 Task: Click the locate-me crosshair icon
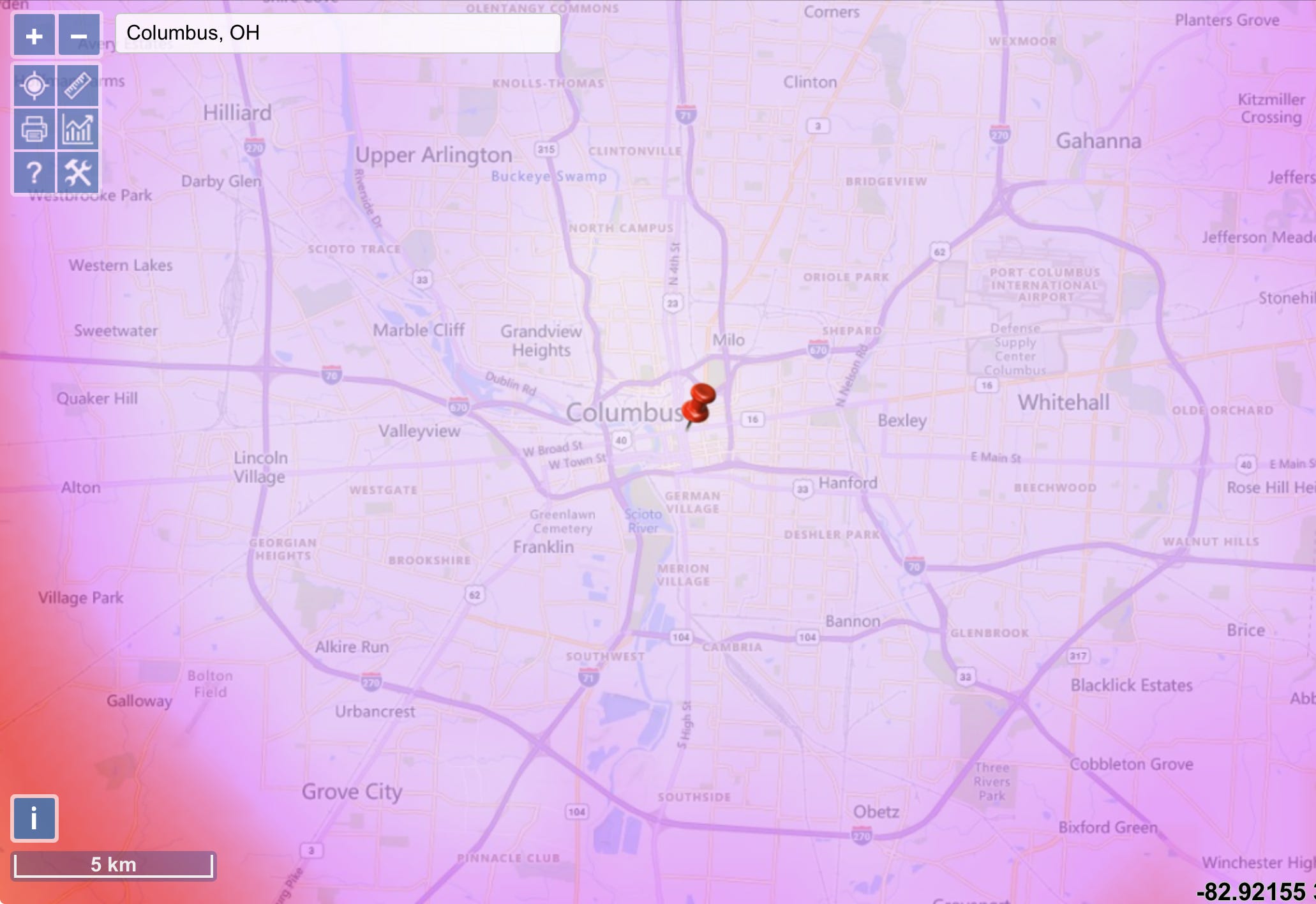click(x=34, y=85)
